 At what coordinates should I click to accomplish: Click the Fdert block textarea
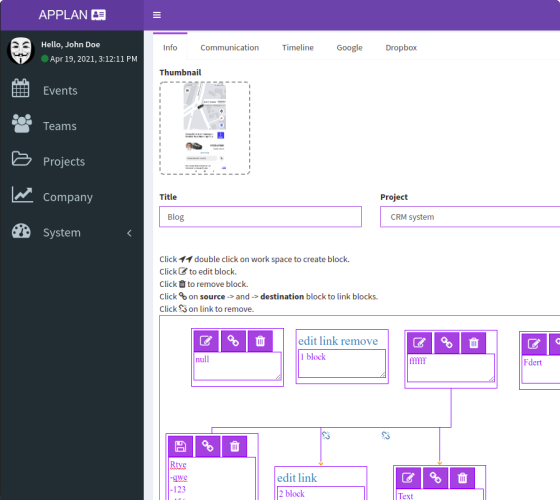point(541,369)
